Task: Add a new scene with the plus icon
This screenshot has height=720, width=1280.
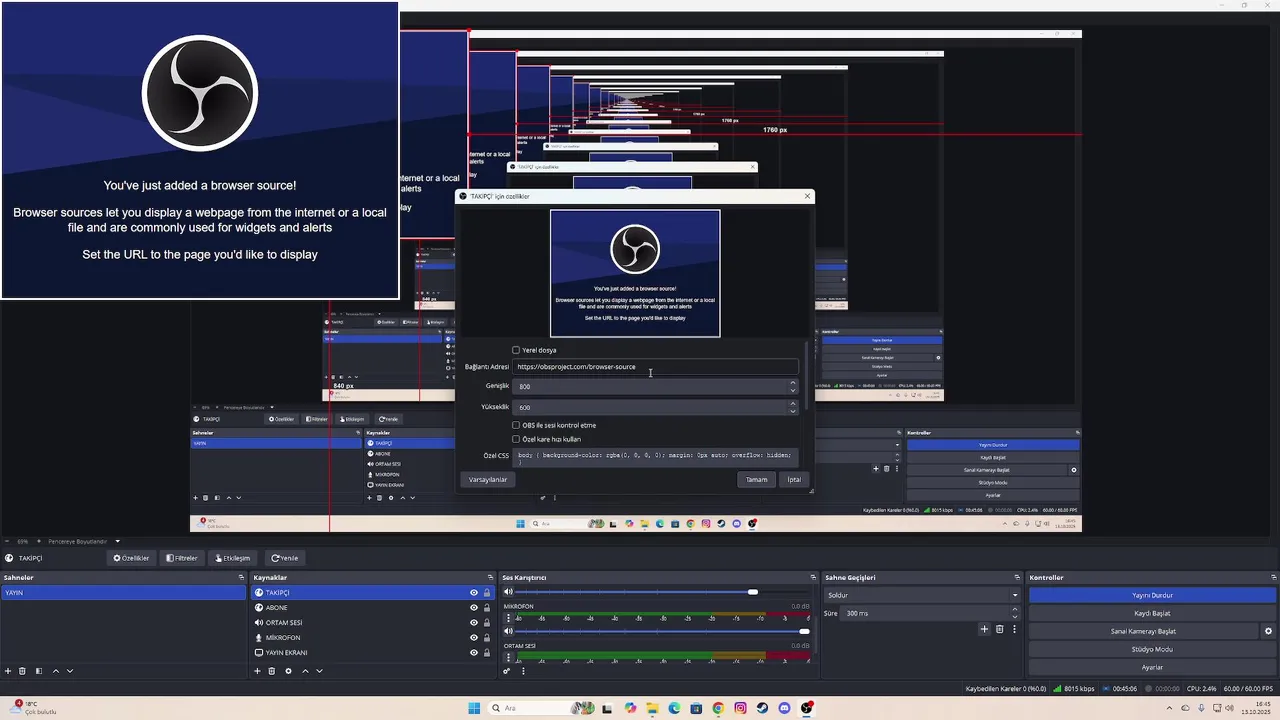Action: 8,671
